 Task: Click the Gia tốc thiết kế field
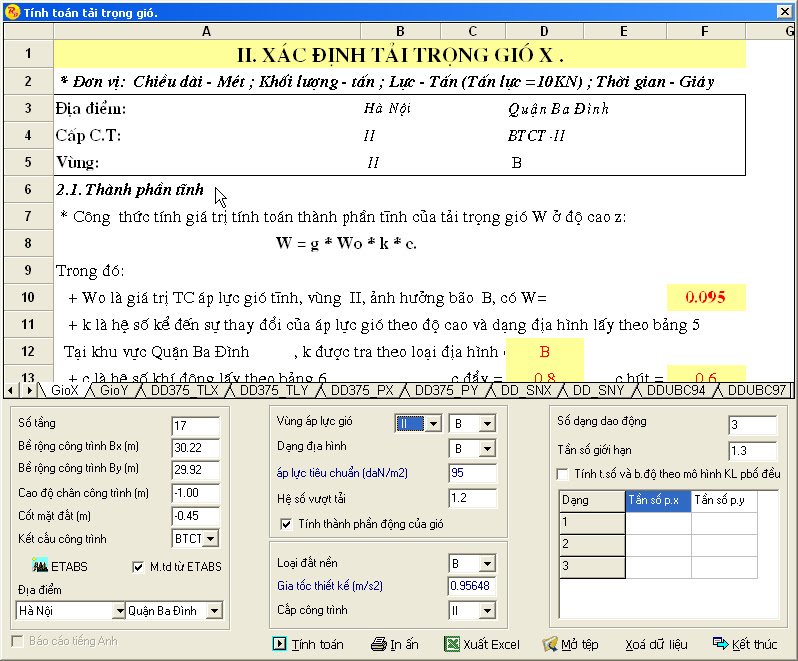pos(472,586)
